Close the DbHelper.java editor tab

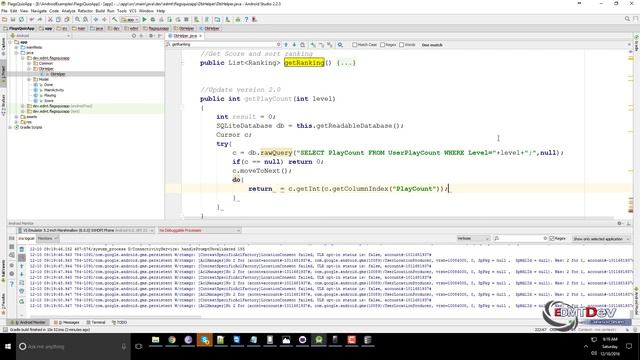click(x=200, y=36)
